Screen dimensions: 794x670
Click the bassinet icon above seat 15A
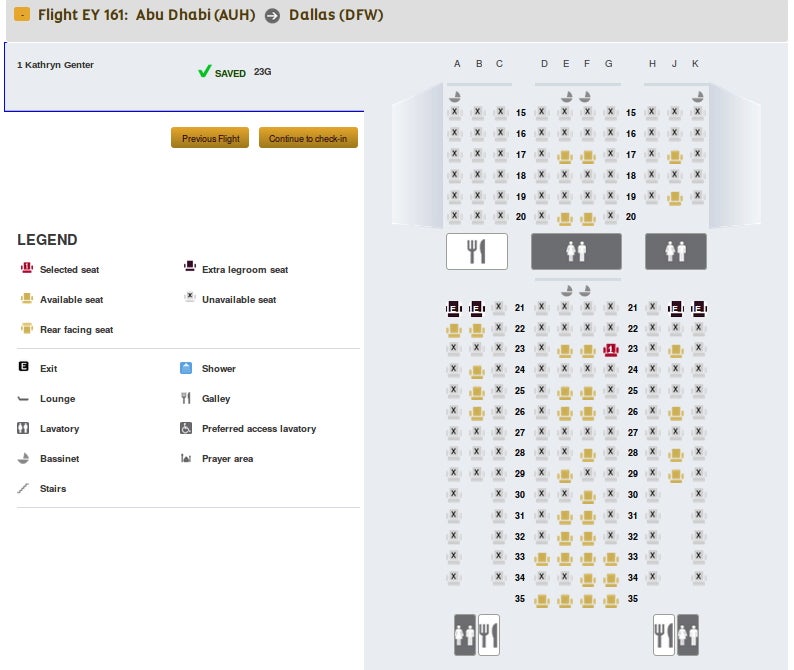(x=455, y=96)
